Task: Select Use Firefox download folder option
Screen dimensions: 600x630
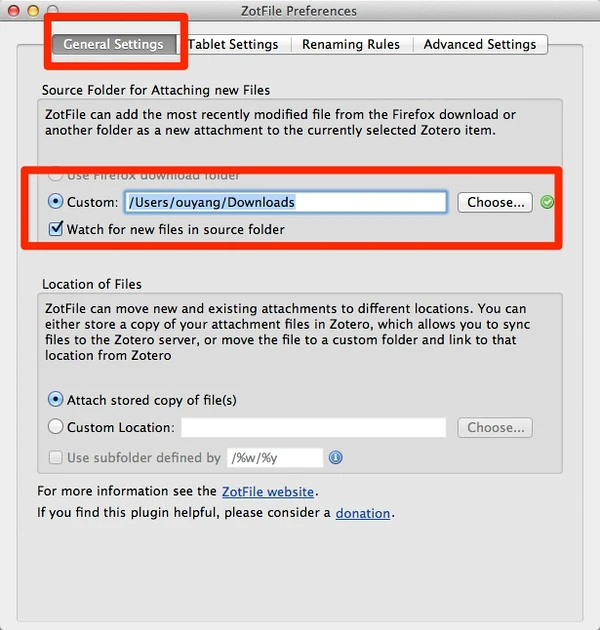Action: pos(56,176)
